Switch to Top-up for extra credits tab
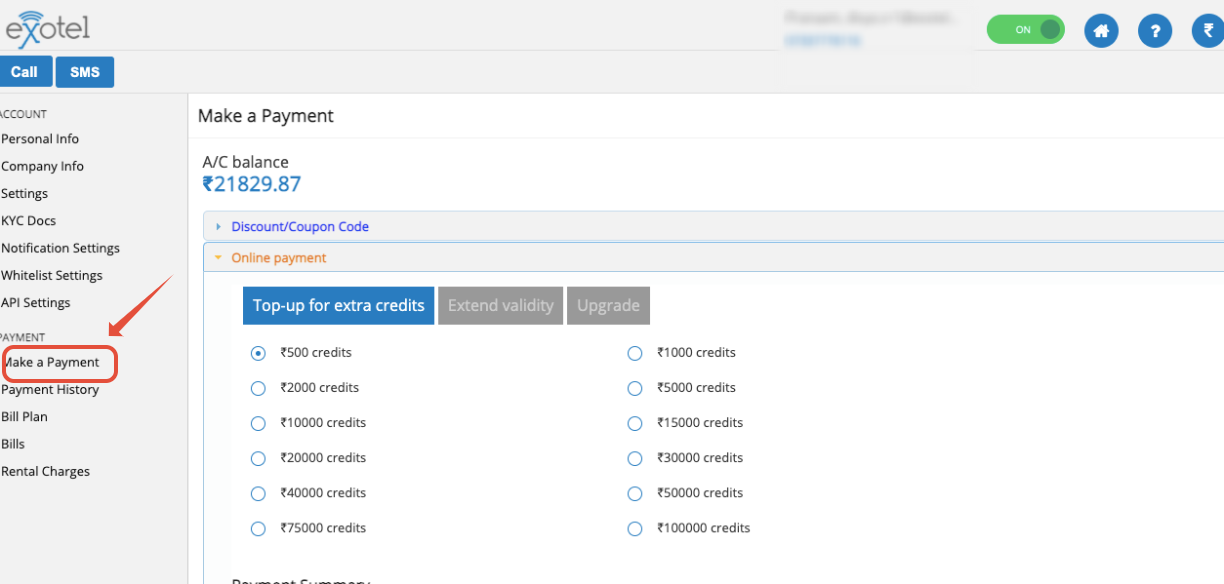Viewport: 1224px width, 584px height. [x=339, y=306]
